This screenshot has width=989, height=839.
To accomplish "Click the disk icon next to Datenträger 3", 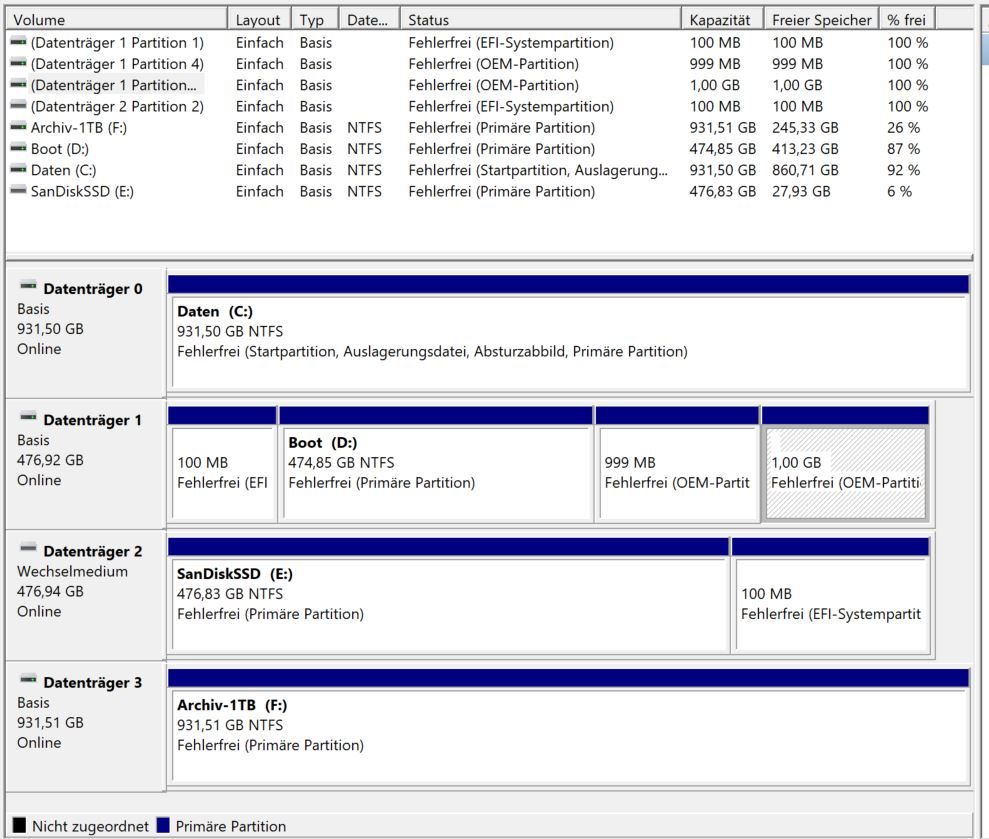I will coord(28,683).
